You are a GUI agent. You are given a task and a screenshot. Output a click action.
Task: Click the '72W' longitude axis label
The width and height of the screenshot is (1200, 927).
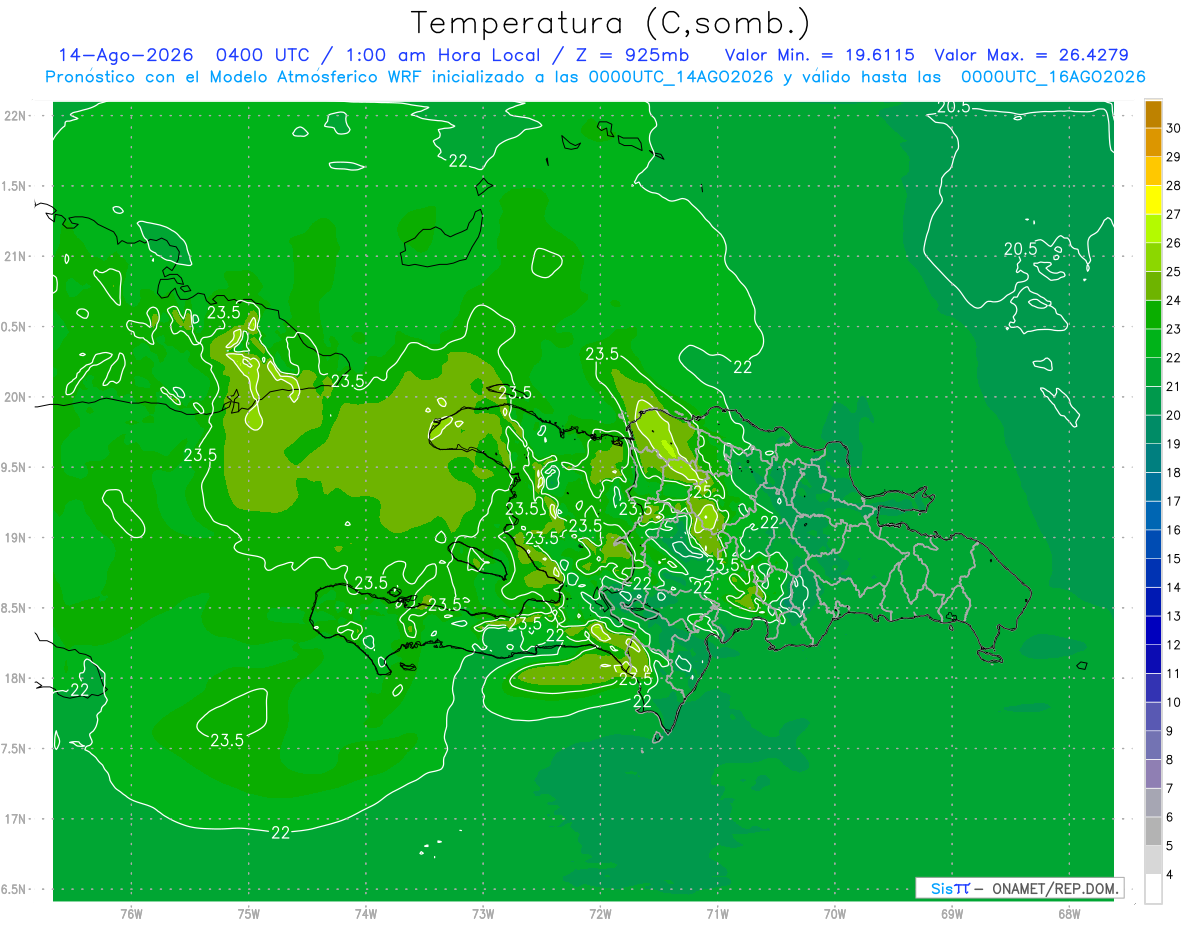(x=600, y=914)
